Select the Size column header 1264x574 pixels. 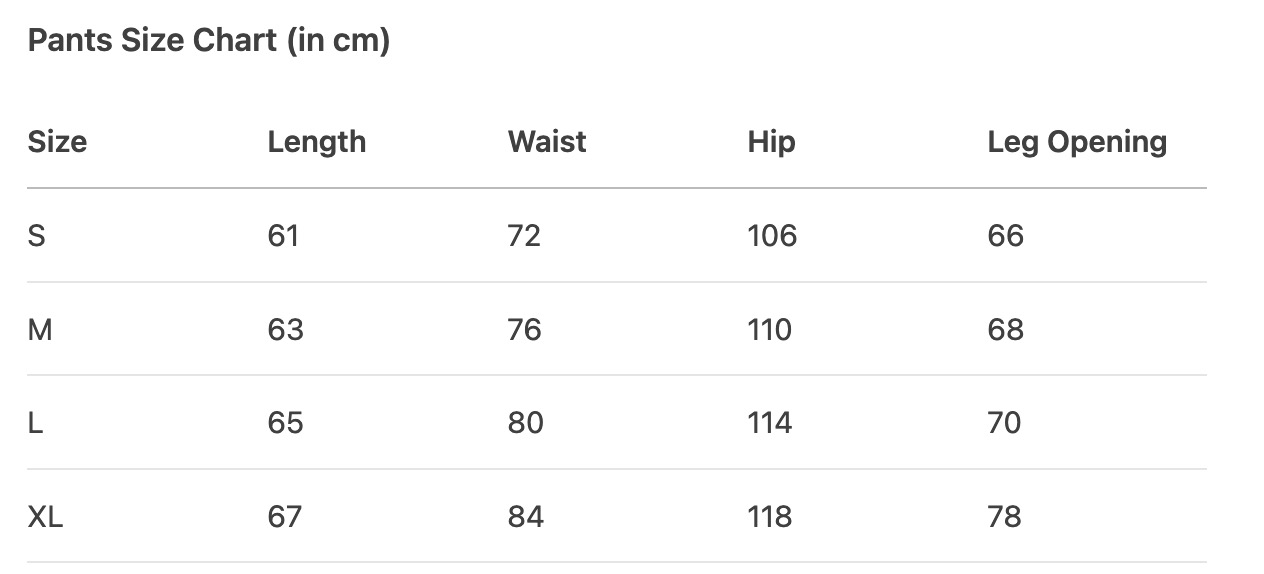pos(57,142)
